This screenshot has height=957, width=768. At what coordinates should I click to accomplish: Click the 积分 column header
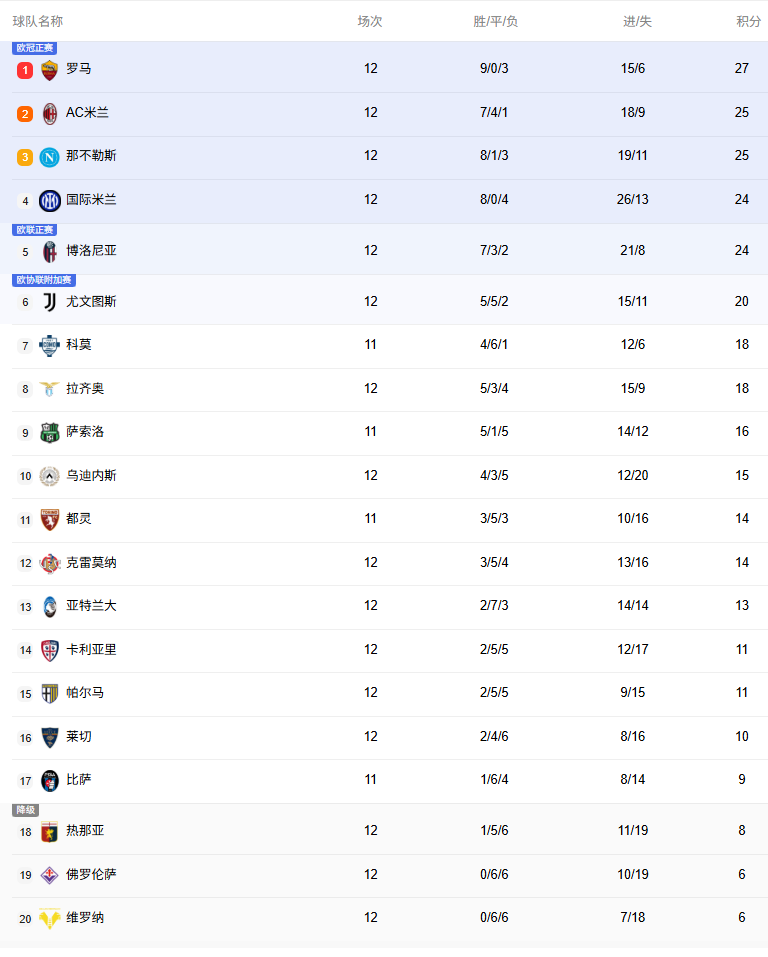click(x=748, y=21)
